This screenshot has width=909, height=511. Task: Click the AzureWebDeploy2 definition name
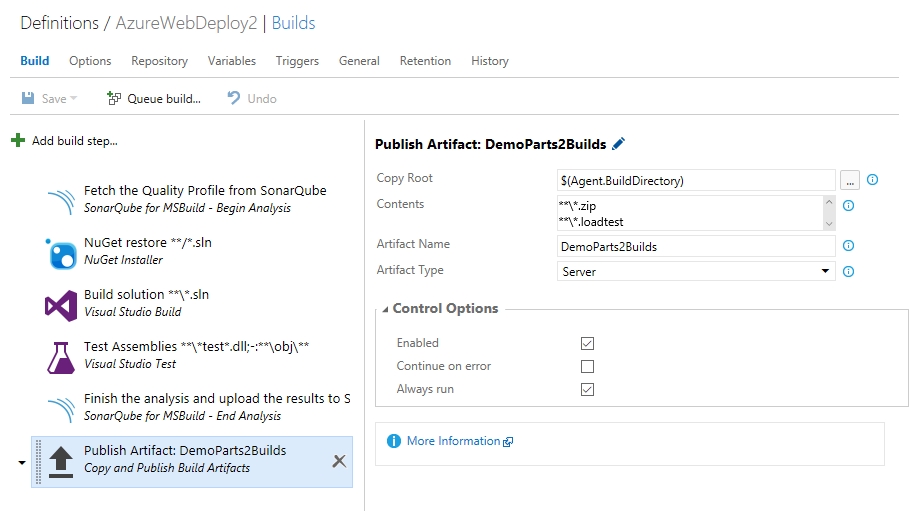click(x=186, y=23)
